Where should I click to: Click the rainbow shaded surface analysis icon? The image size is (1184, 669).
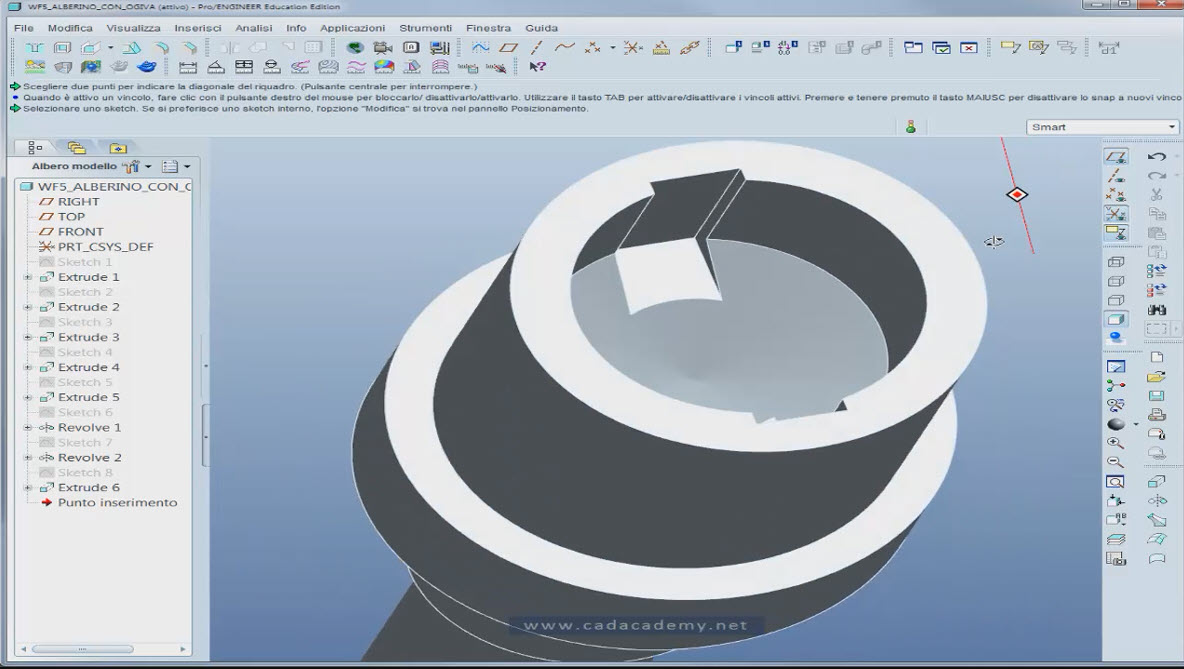[x=384, y=66]
